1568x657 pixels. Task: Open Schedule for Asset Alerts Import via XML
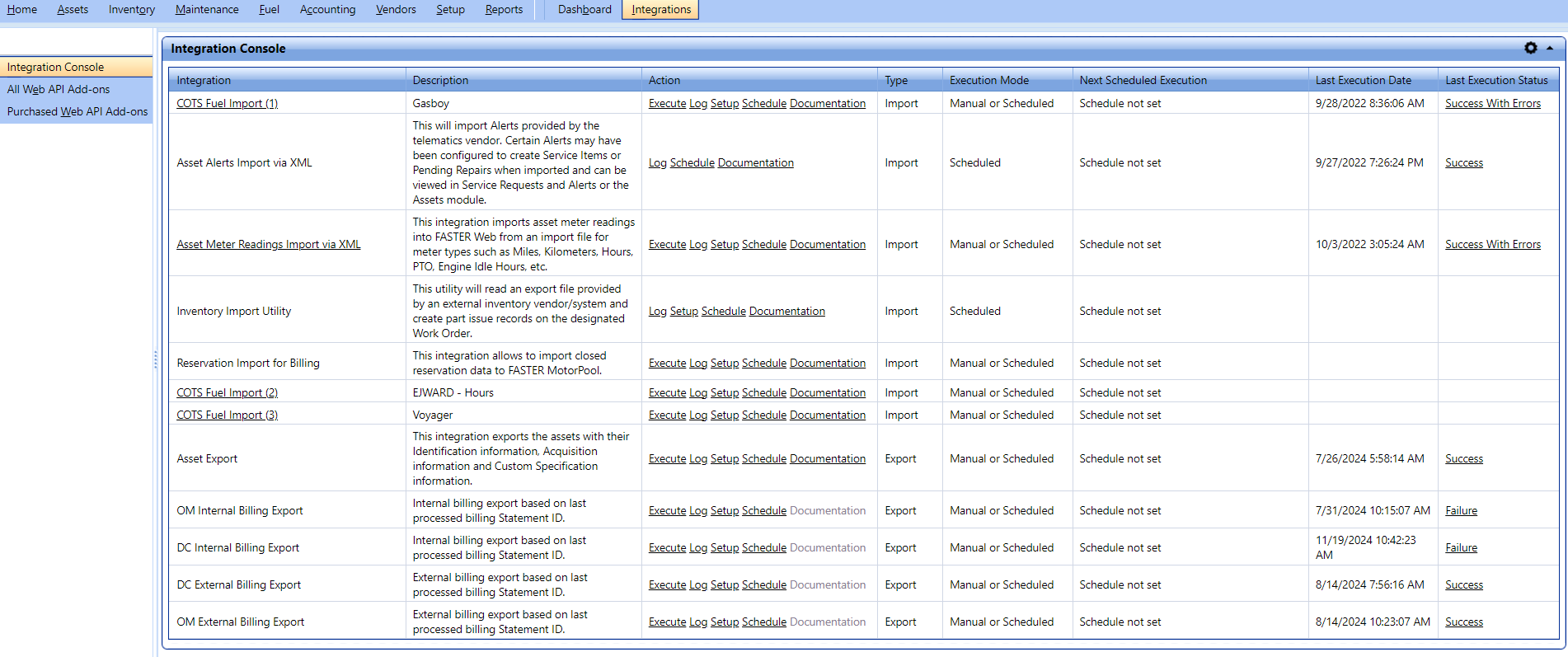click(692, 162)
